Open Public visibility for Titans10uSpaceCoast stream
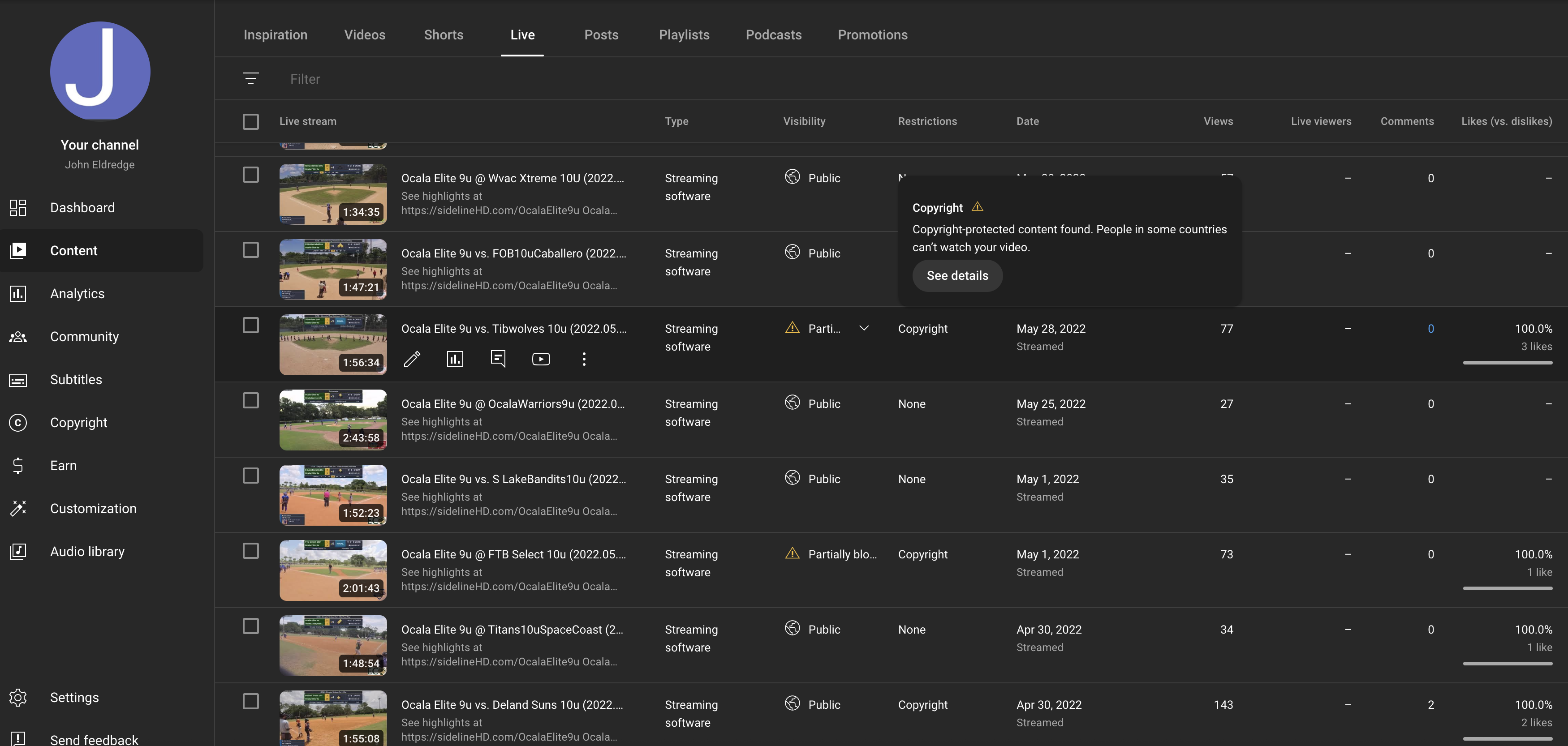1568x746 pixels. click(824, 630)
